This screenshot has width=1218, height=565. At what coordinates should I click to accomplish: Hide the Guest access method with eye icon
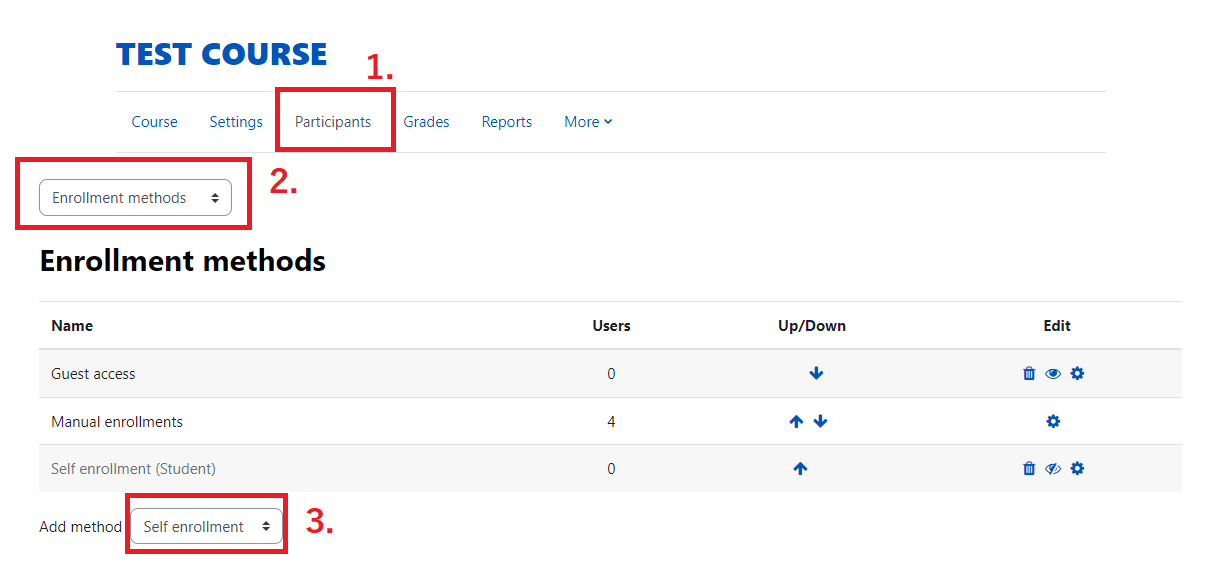pyautogui.click(x=1053, y=374)
